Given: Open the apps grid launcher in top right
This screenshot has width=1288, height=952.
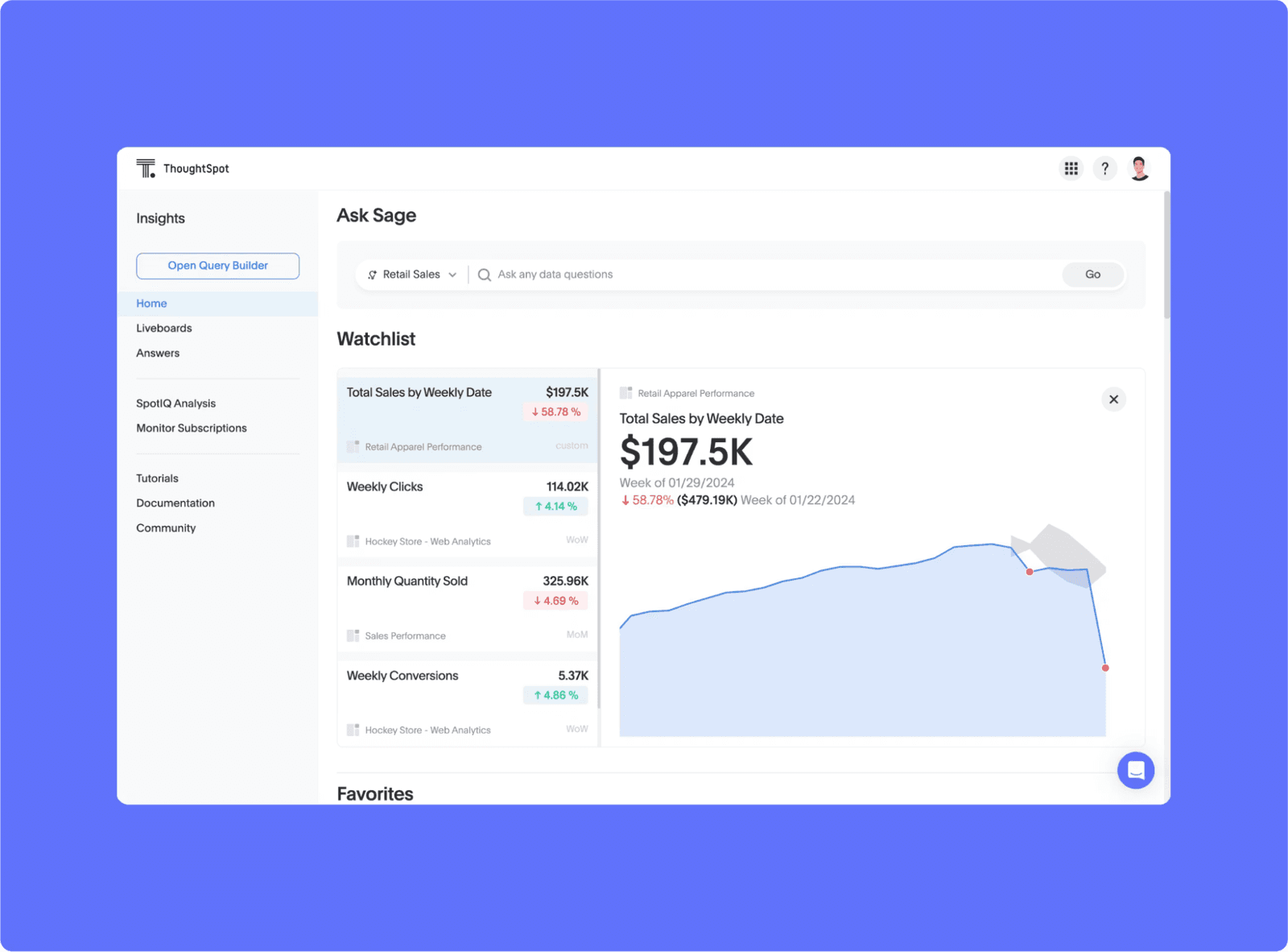Looking at the screenshot, I should (1071, 168).
